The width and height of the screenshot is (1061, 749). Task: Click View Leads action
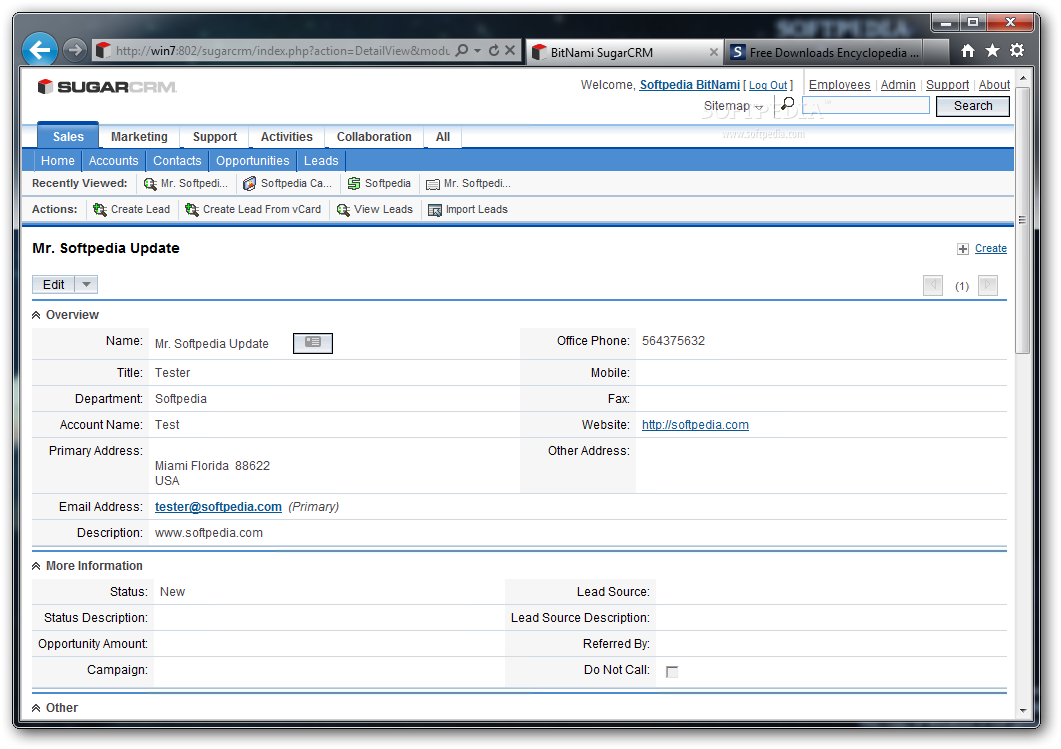coord(374,210)
